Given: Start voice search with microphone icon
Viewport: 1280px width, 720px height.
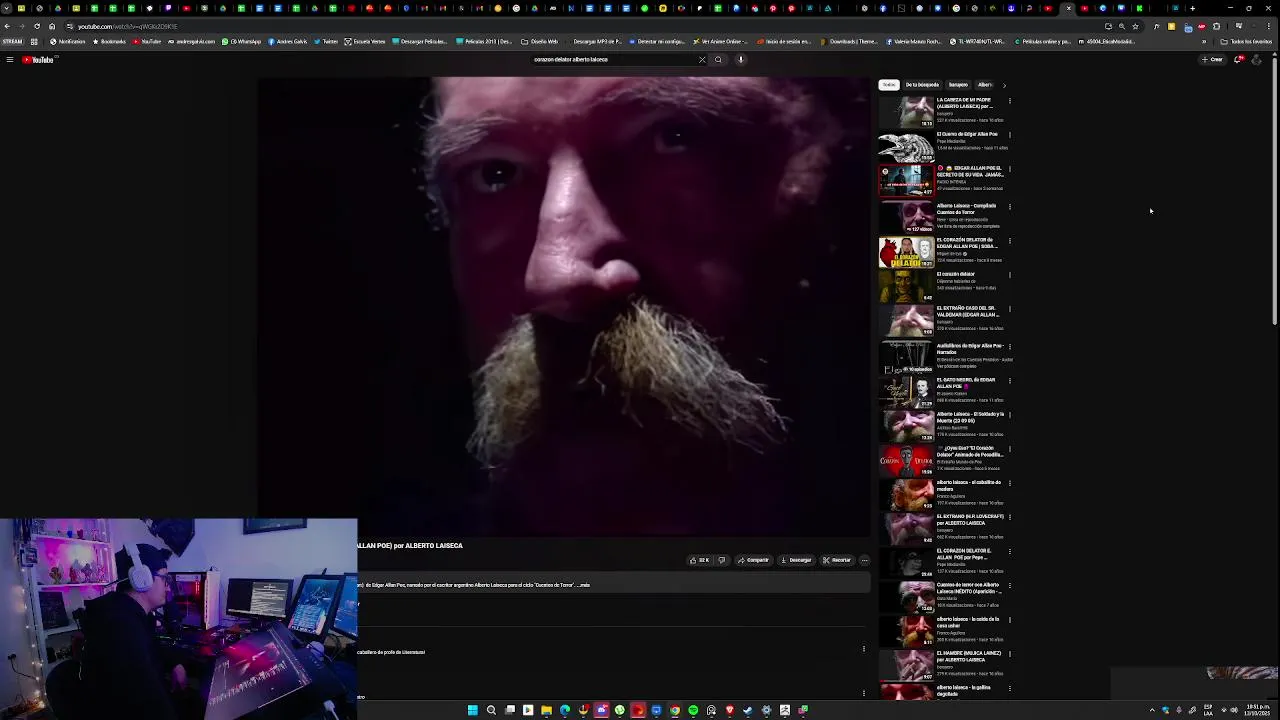Looking at the screenshot, I should point(741,59).
